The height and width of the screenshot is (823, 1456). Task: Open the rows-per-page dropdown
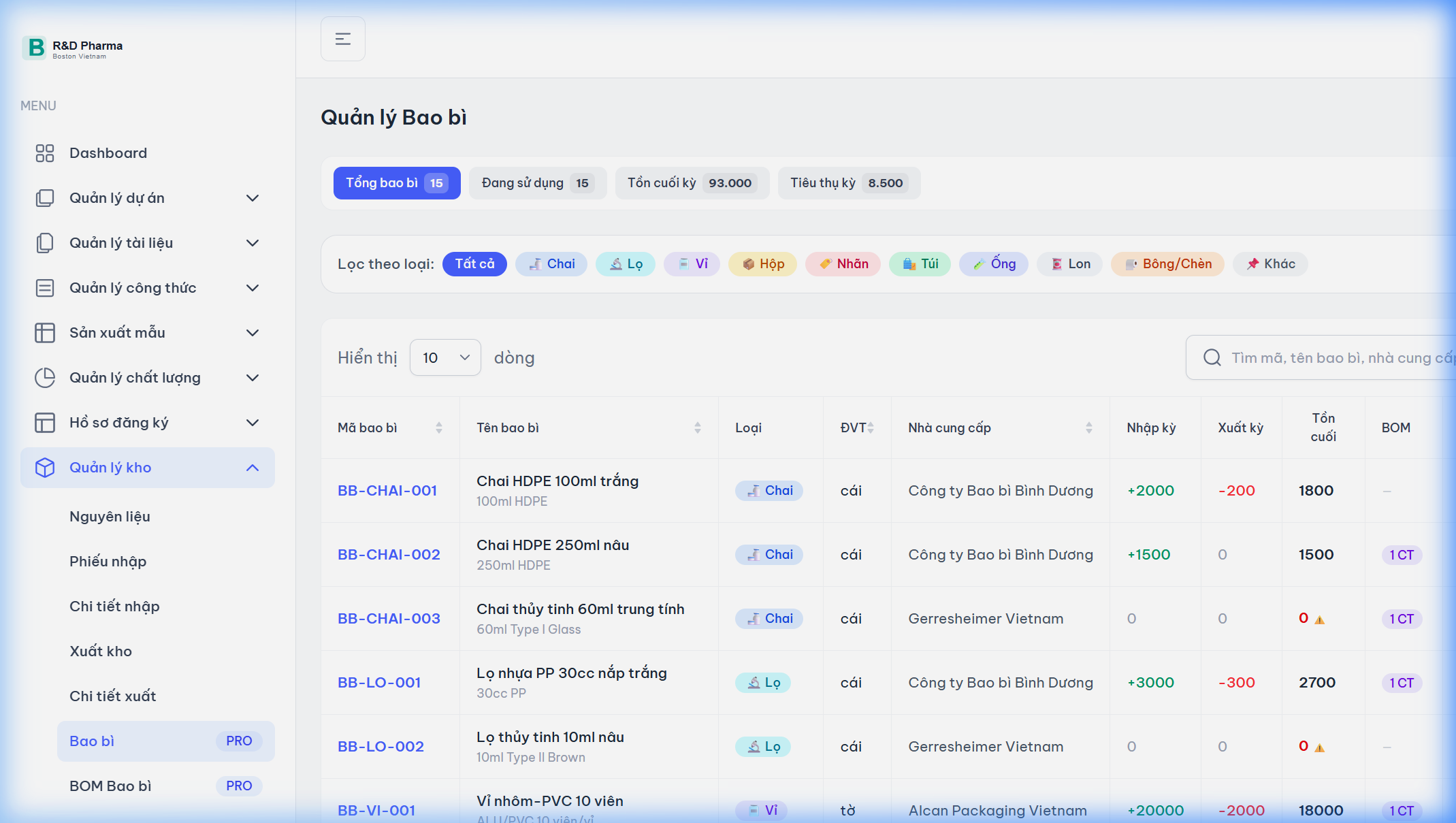tap(445, 357)
